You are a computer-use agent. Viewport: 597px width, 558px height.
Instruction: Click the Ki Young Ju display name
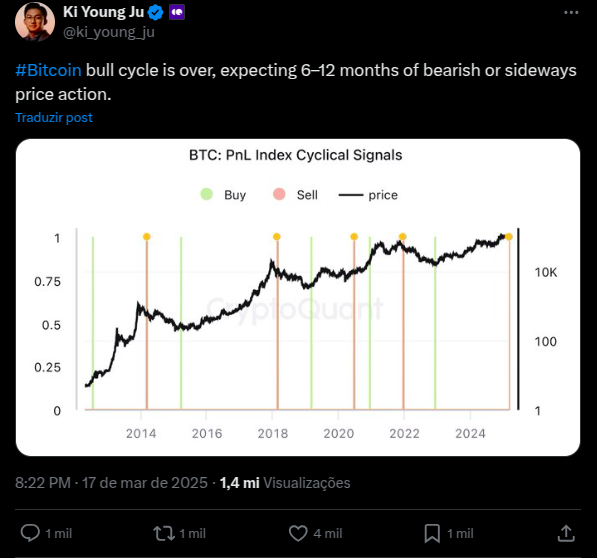103,12
